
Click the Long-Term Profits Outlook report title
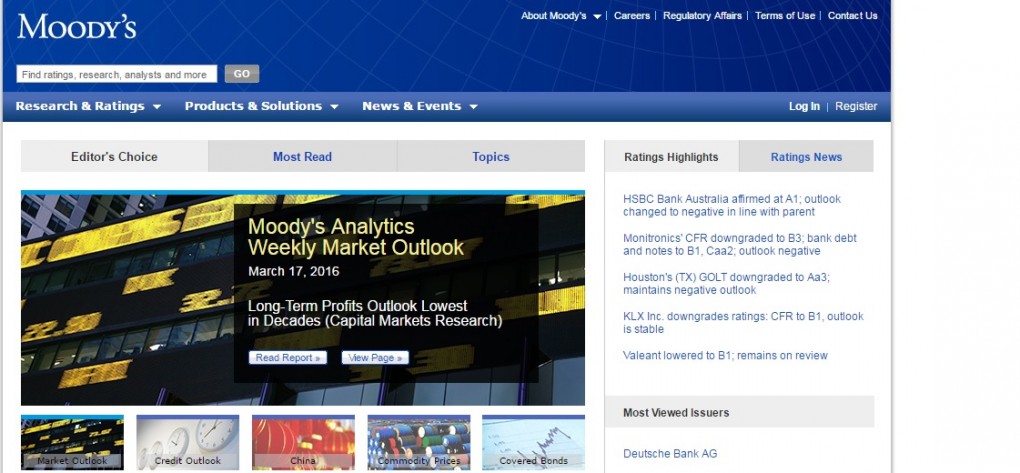(375, 313)
